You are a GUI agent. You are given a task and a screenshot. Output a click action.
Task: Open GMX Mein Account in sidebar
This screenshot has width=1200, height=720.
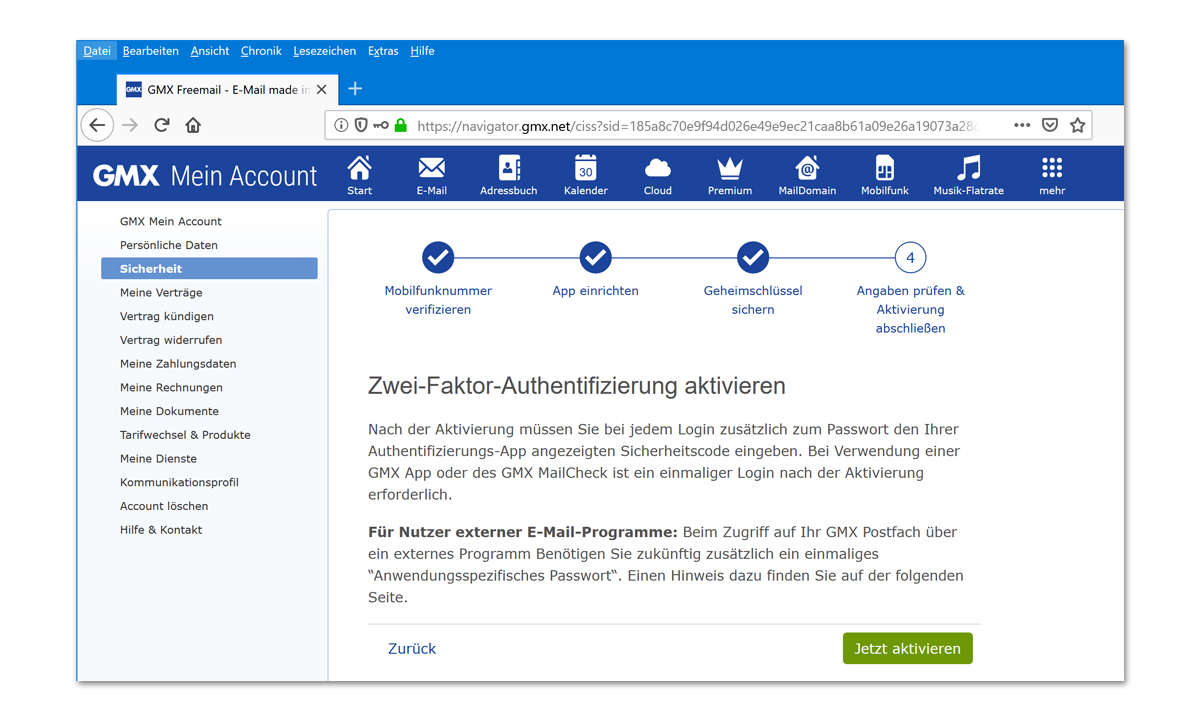[x=171, y=221]
